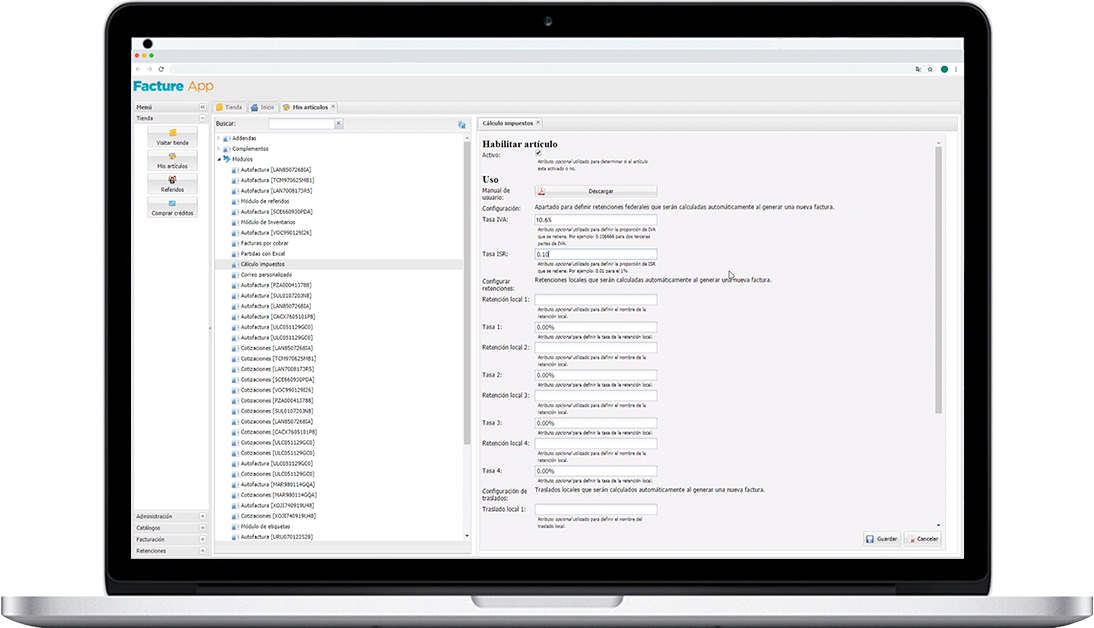Expand the Addendas tree node

coord(219,138)
